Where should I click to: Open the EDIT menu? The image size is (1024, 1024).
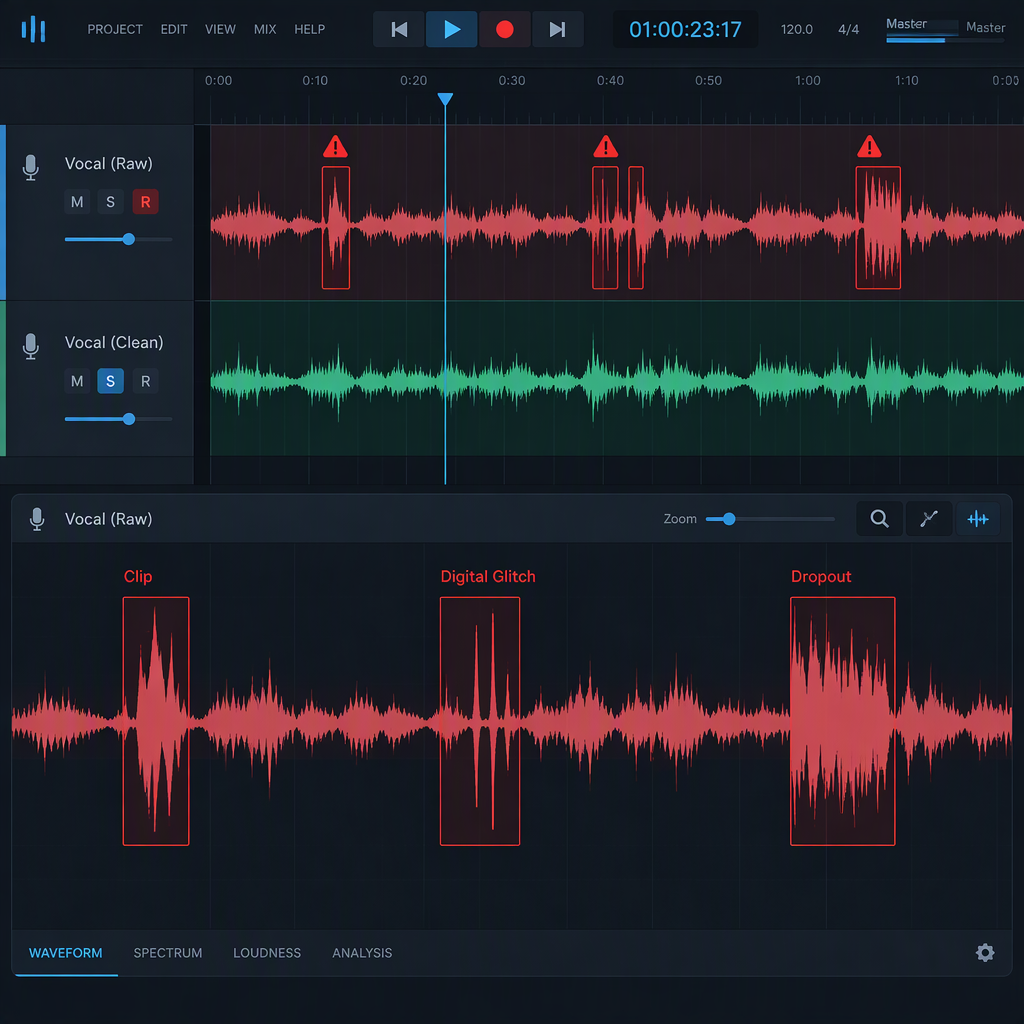174,29
